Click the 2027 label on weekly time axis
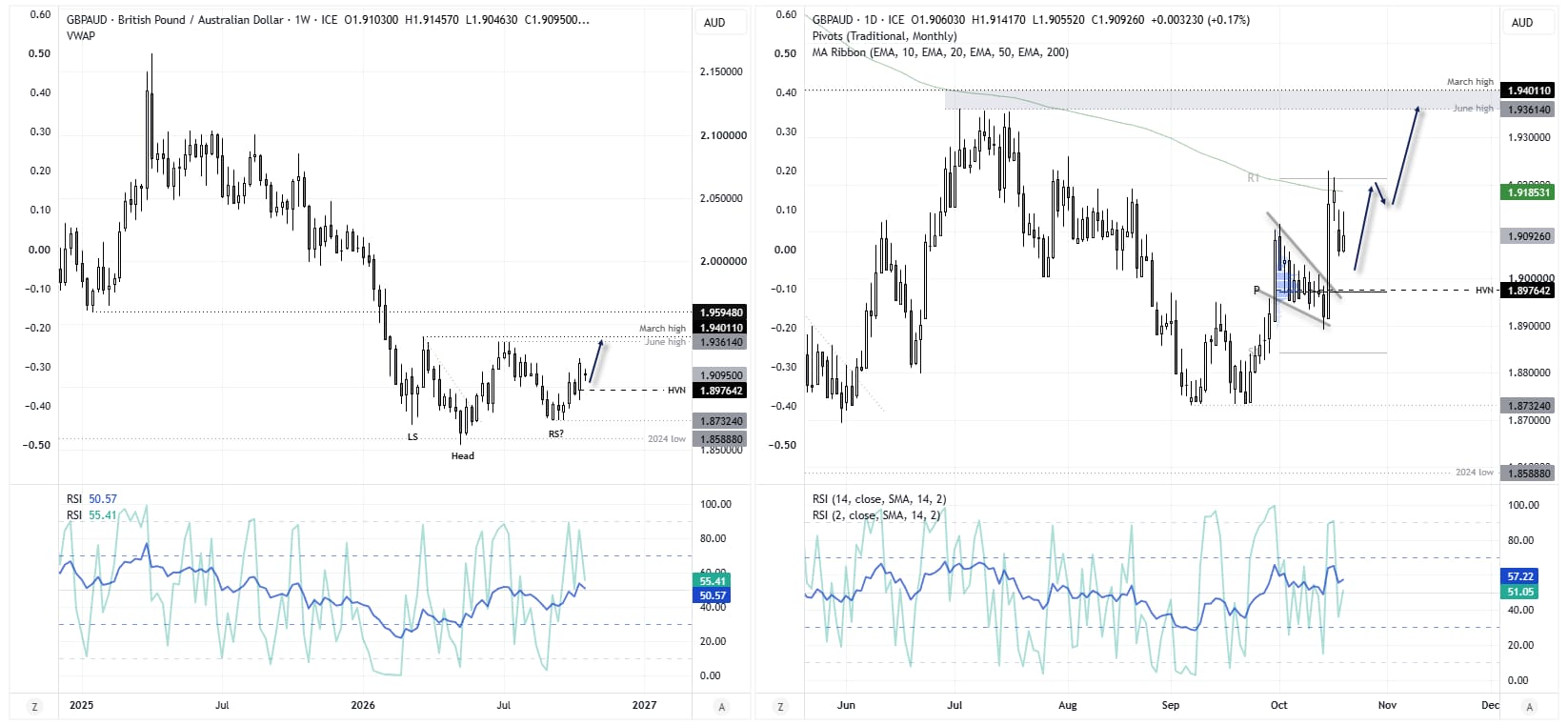The height and width of the screenshot is (725, 1568). point(644,706)
